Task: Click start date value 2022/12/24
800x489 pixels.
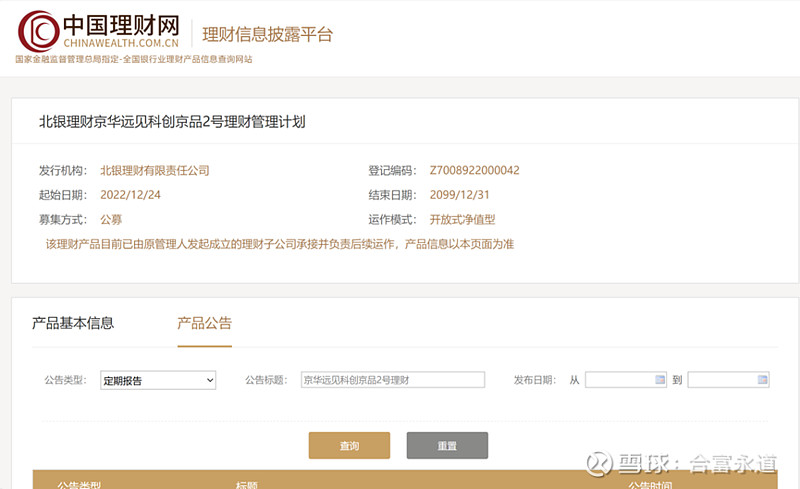Action: [x=131, y=195]
